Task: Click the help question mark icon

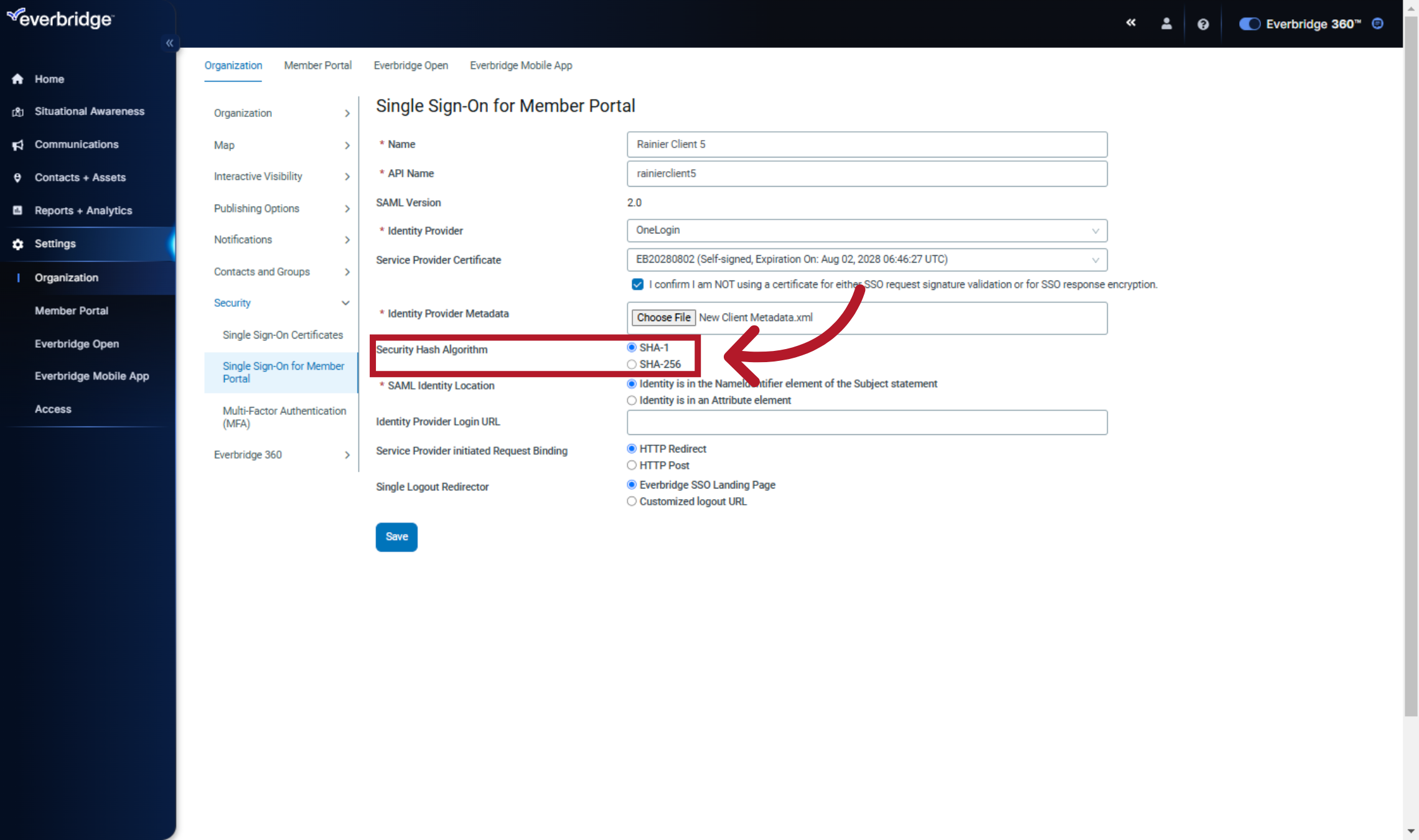Action: tap(1202, 24)
